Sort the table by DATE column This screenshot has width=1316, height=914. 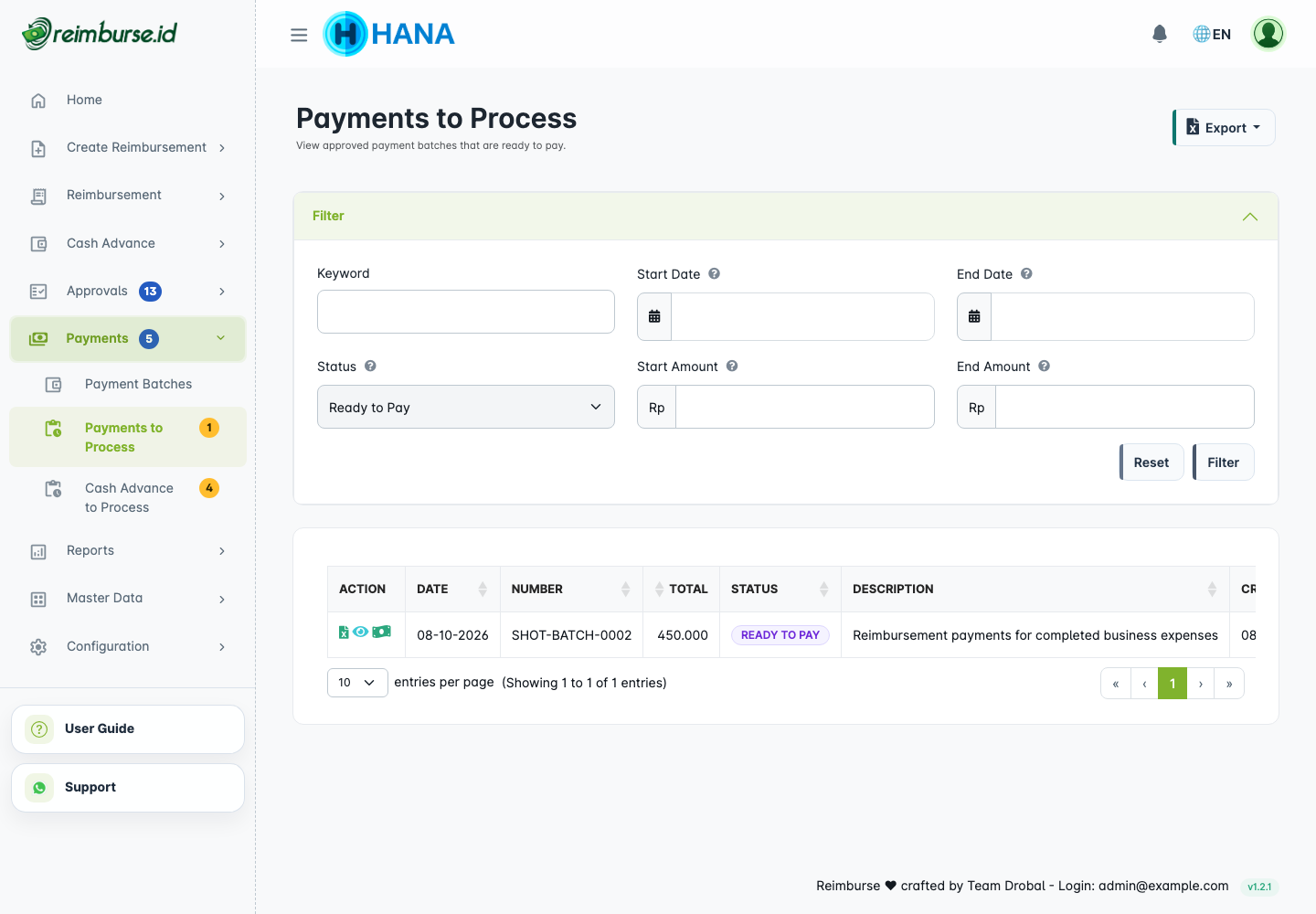click(452, 589)
